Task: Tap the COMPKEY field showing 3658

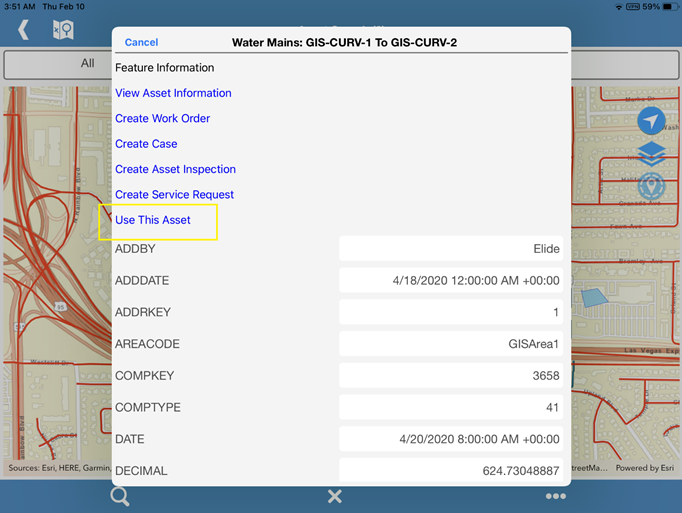Action: [x=451, y=376]
